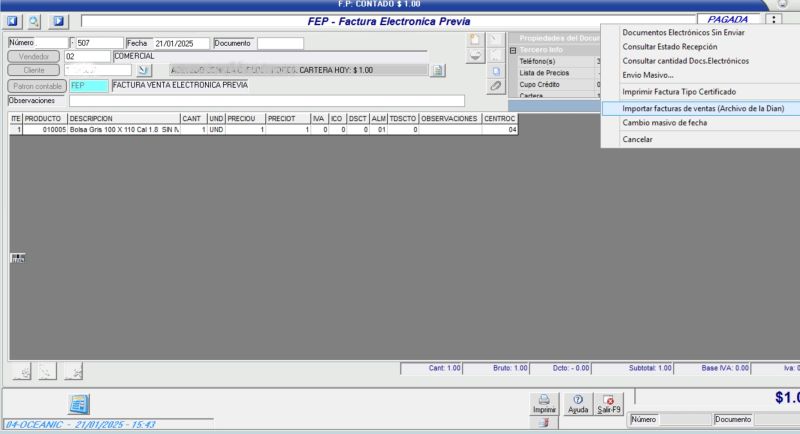The width and height of the screenshot is (800, 434).
Task: Click Cancelar in the context menu
Action: [x=637, y=139]
